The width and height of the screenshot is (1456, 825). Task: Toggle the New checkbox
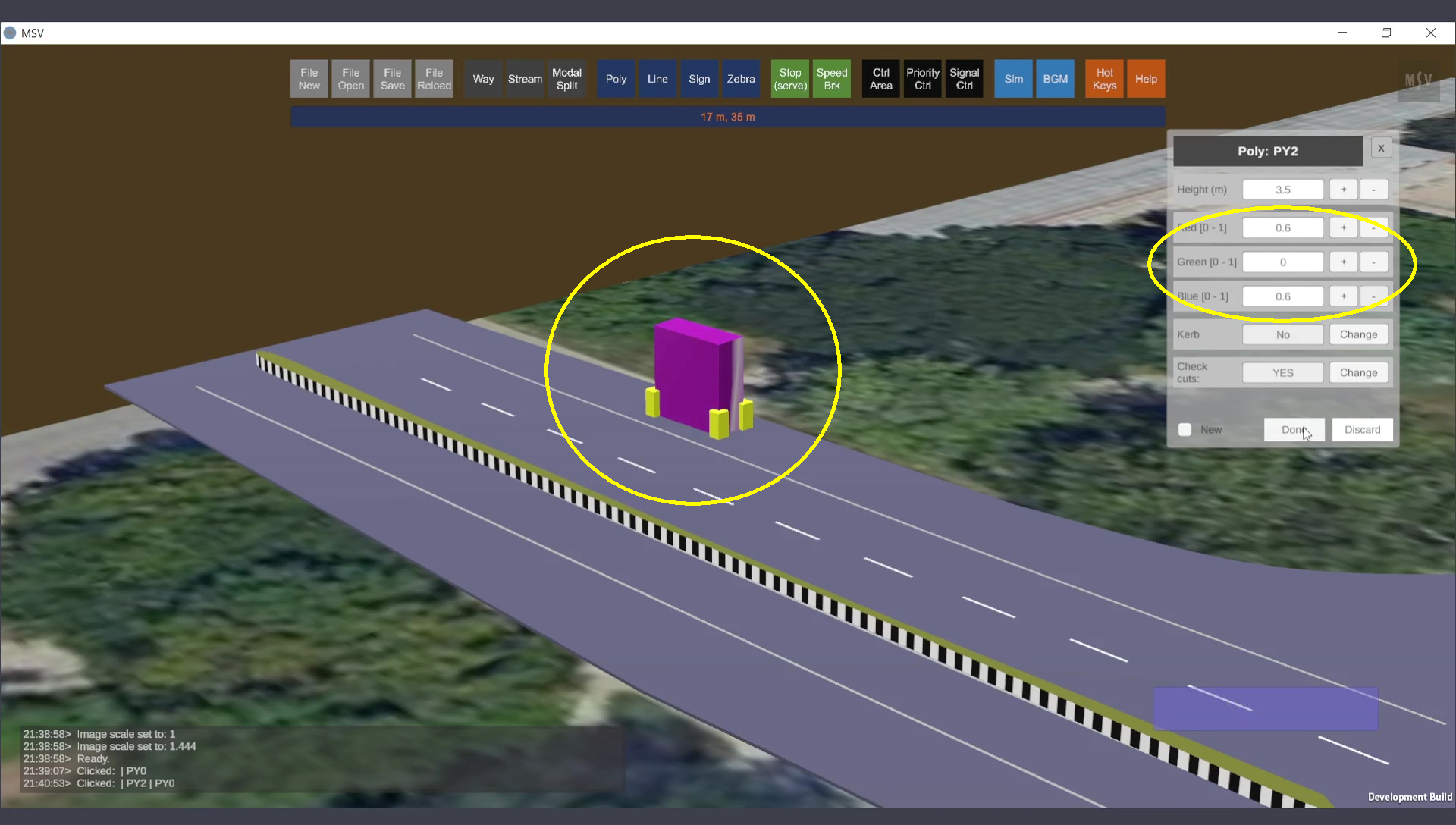coord(1185,430)
